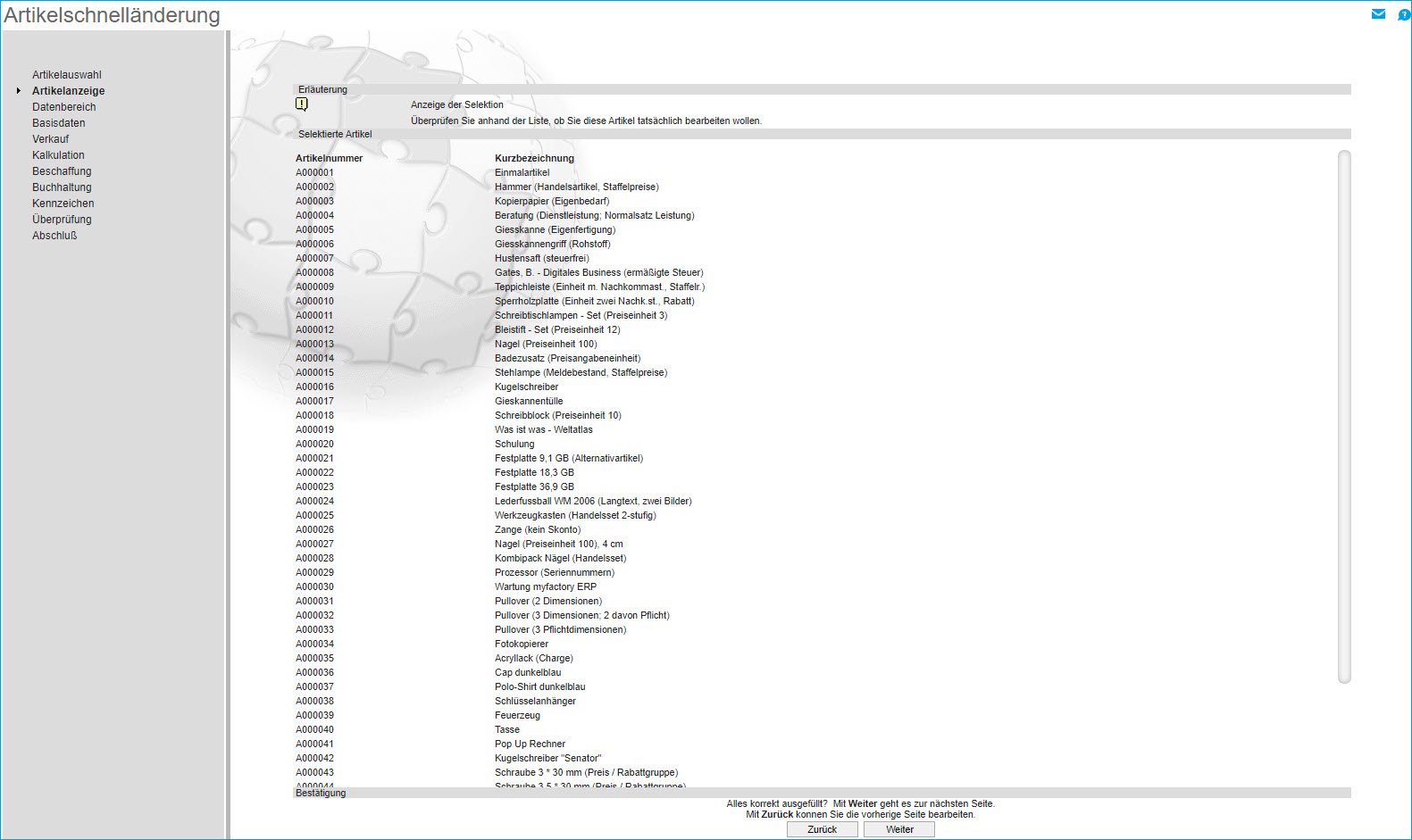This screenshot has height=840, width=1412.
Task: Click 'Stehlampe (Meldebestand, Staffelpreise)'
Action: pos(581,372)
